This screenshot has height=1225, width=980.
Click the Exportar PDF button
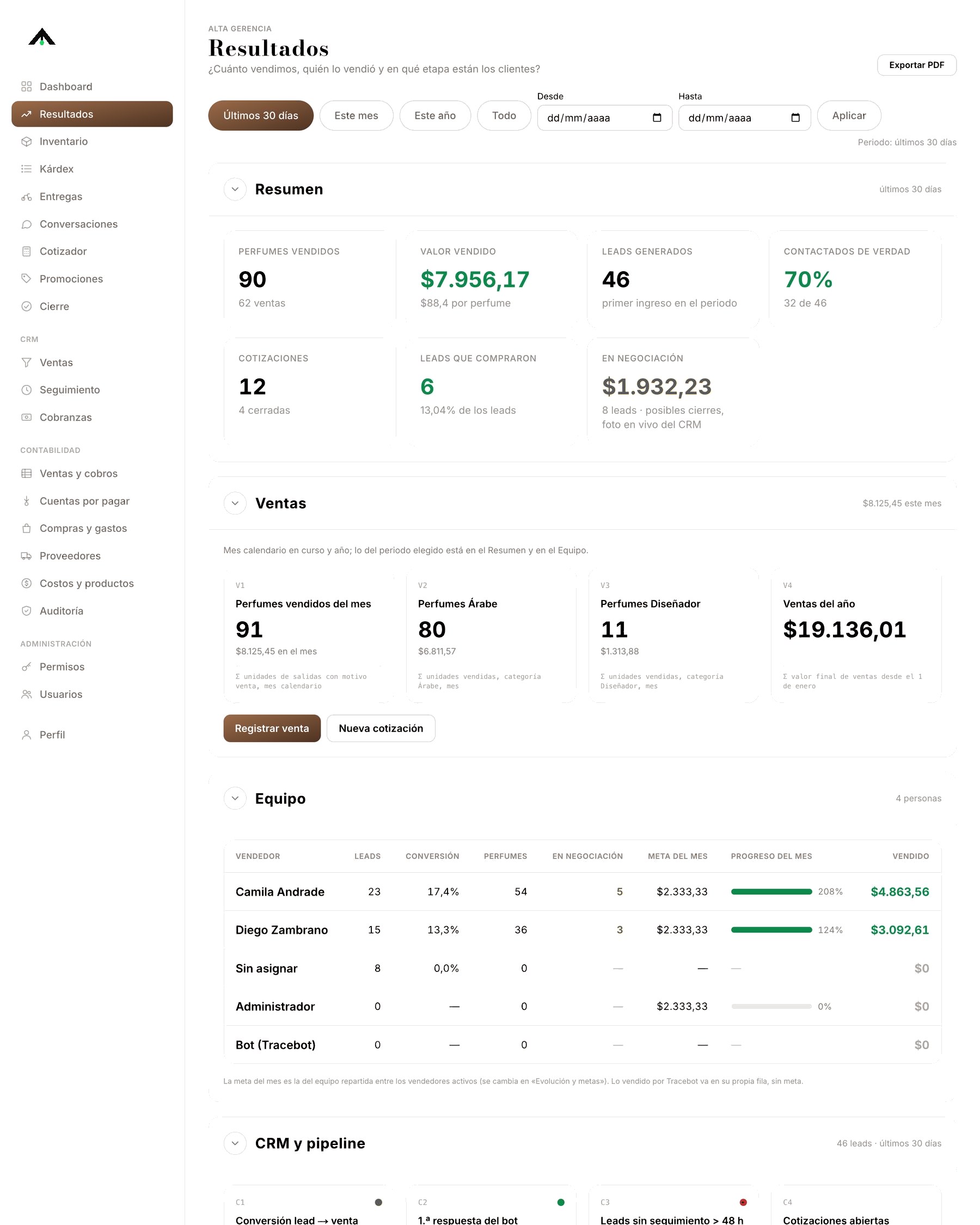point(916,65)
